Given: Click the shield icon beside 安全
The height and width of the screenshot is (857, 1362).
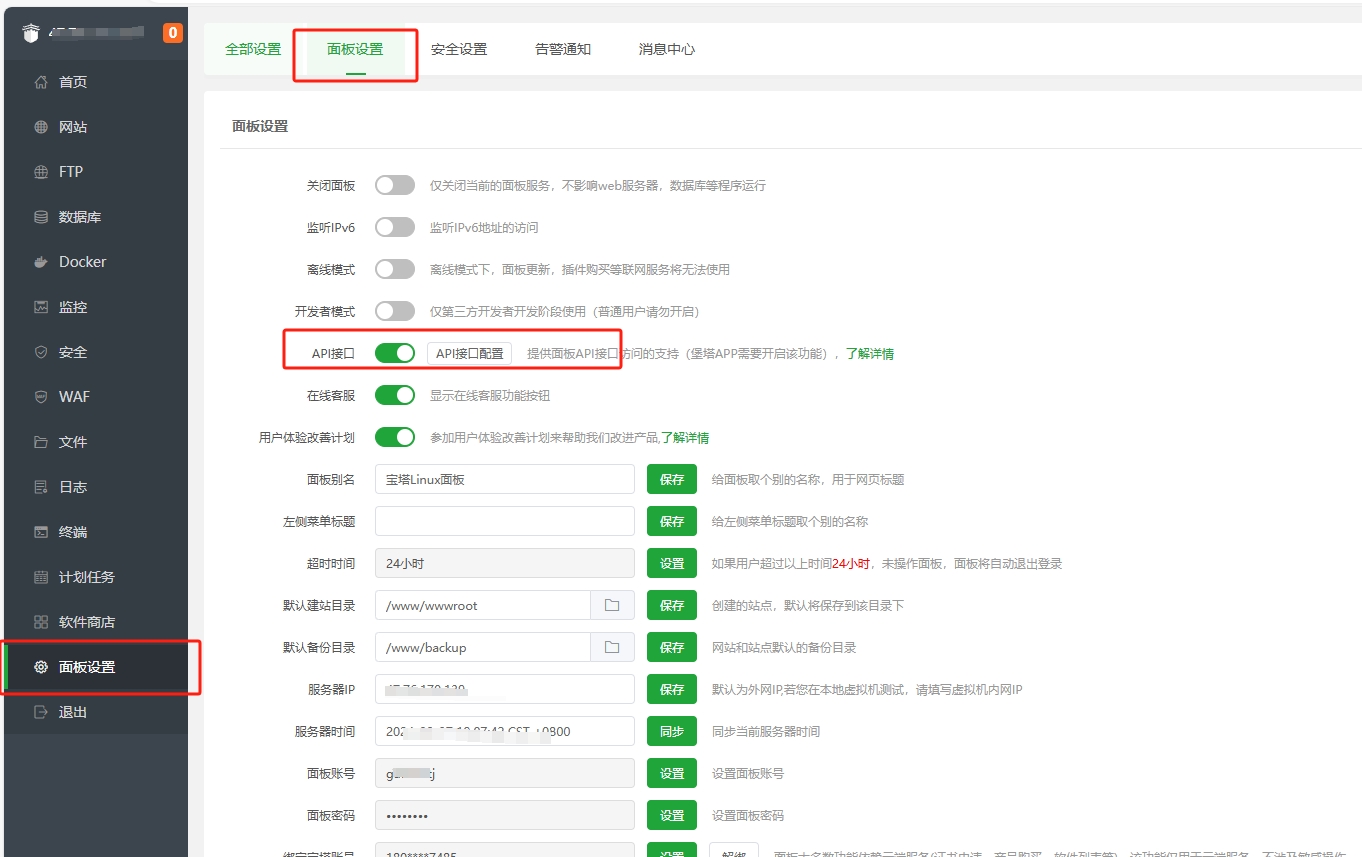Looking at the screenshot, I should [41, 352].
